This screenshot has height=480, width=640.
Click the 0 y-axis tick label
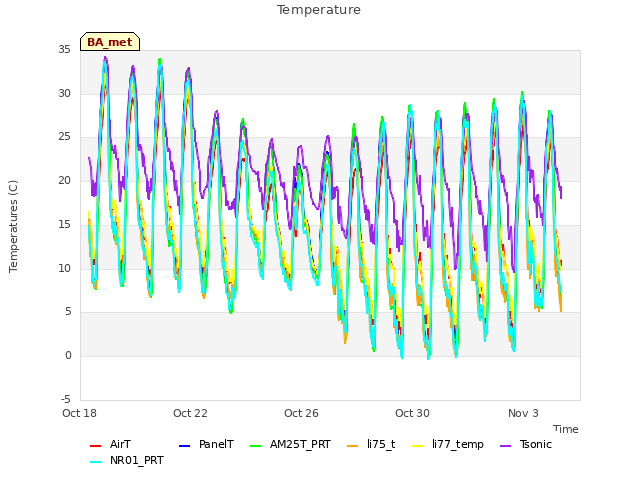68,356
